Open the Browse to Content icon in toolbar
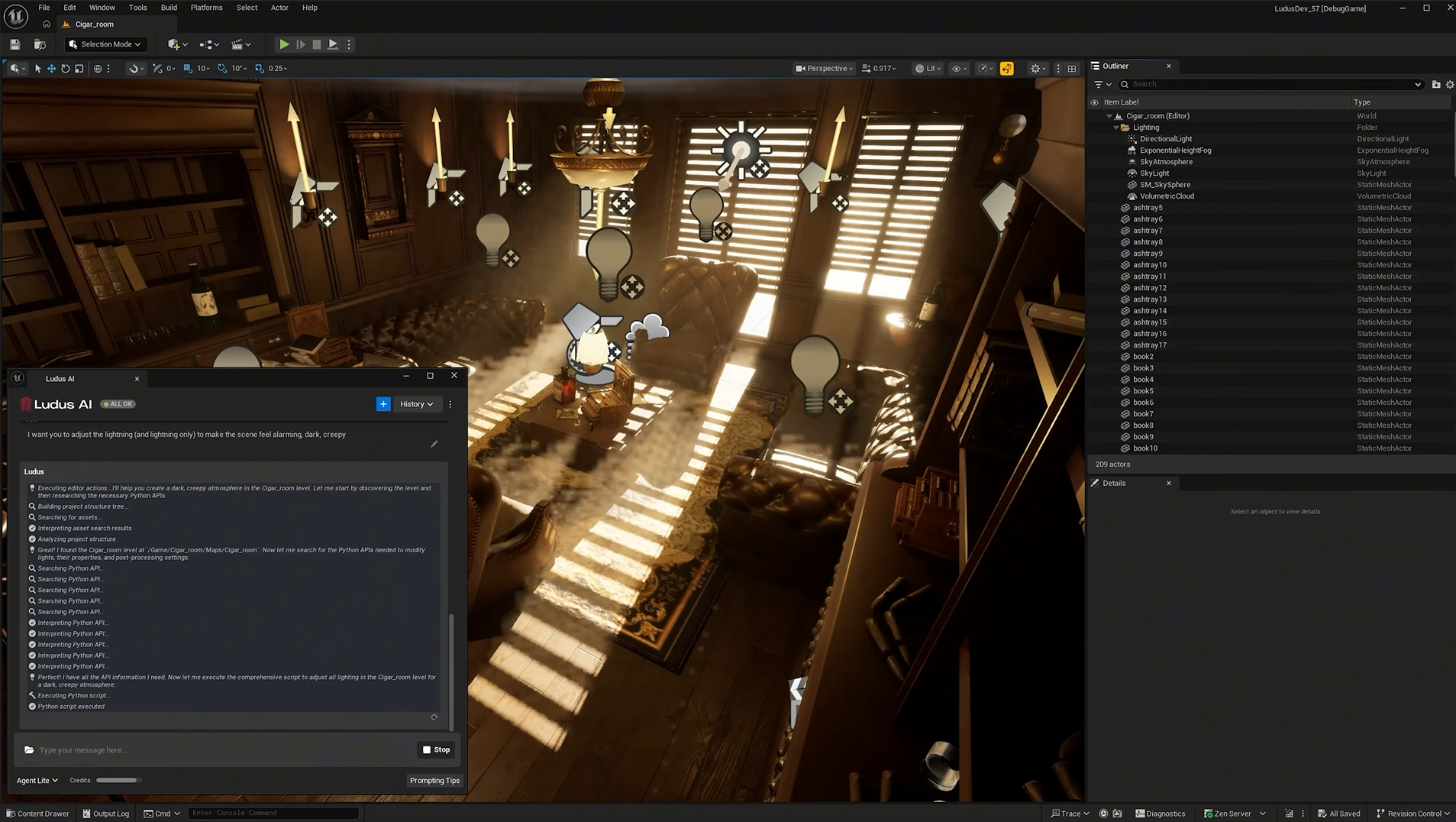This screenshot has height=822, width=1456. click(40, 44)
